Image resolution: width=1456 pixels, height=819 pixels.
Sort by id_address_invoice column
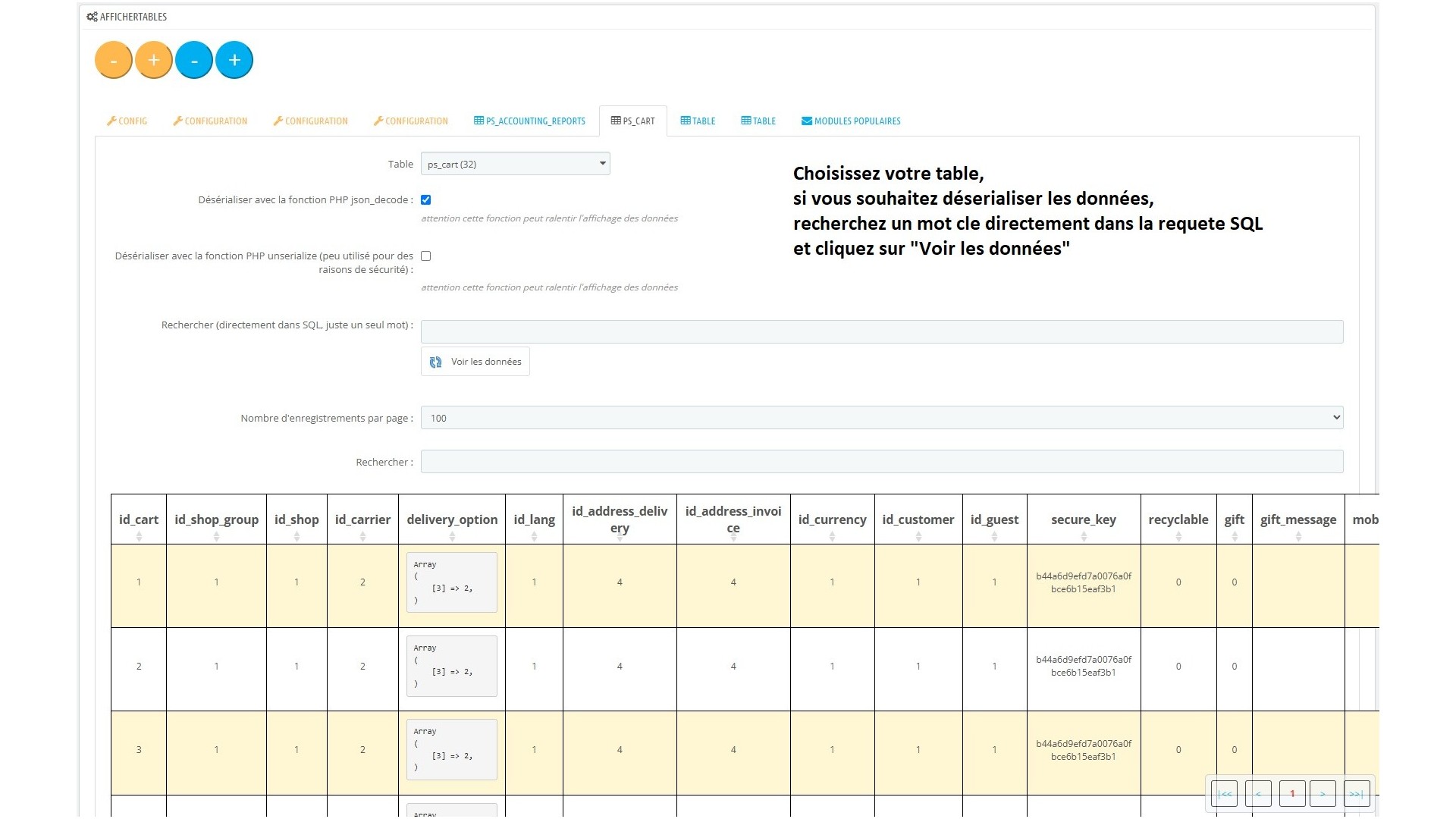point(733,520)
